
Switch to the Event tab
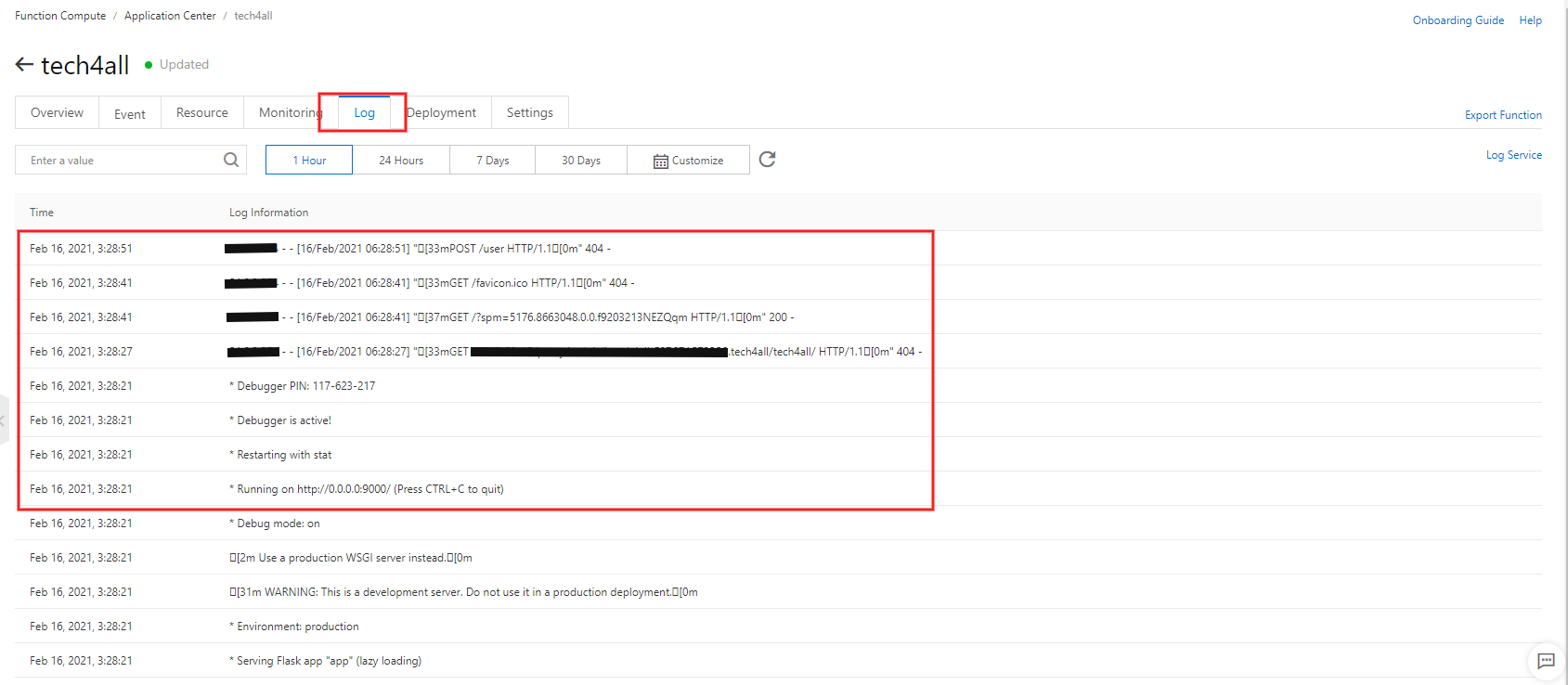130,113
